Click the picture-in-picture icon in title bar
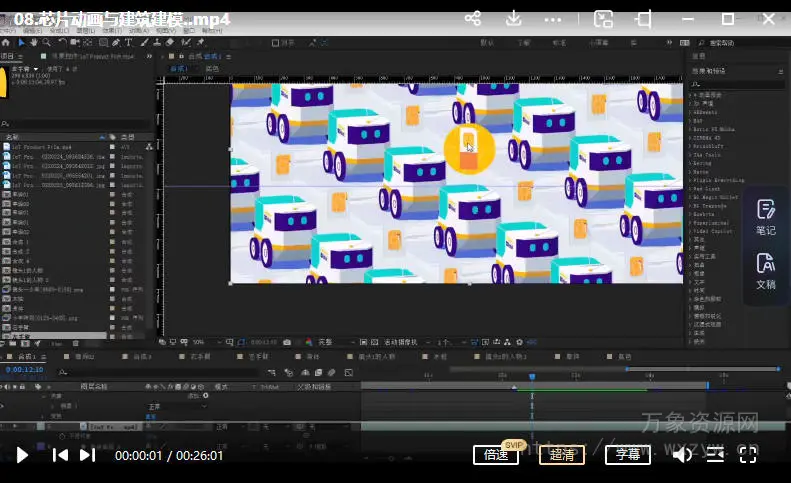 [x=603, y=19]
